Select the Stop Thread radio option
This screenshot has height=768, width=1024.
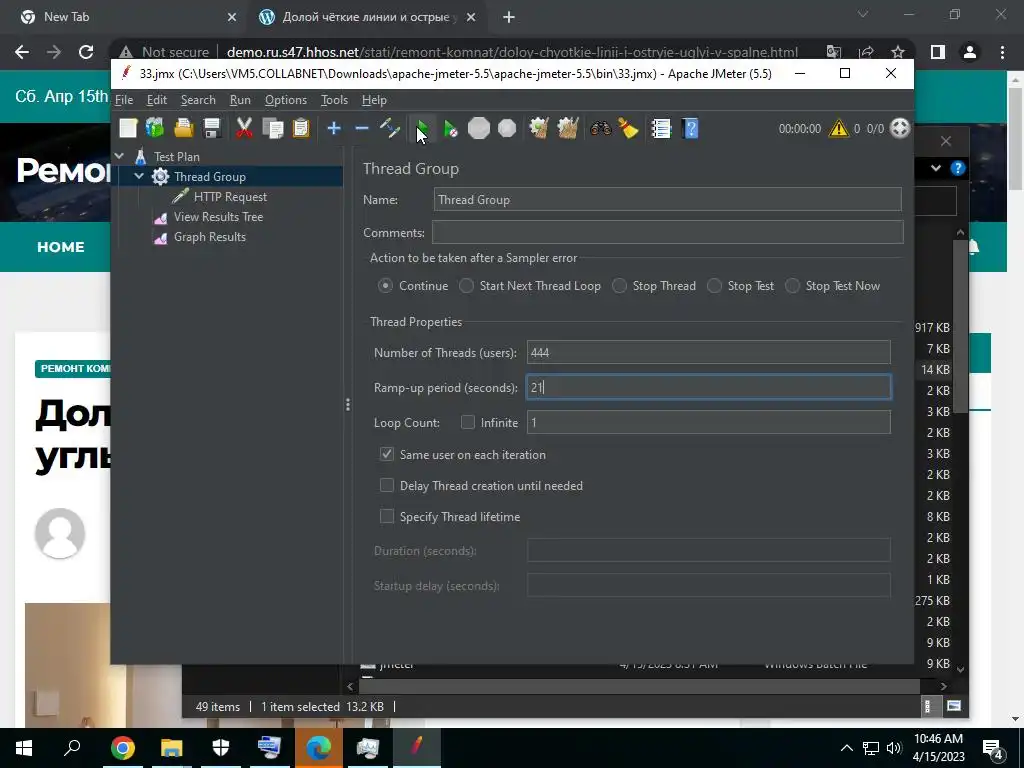click(619, 286)
